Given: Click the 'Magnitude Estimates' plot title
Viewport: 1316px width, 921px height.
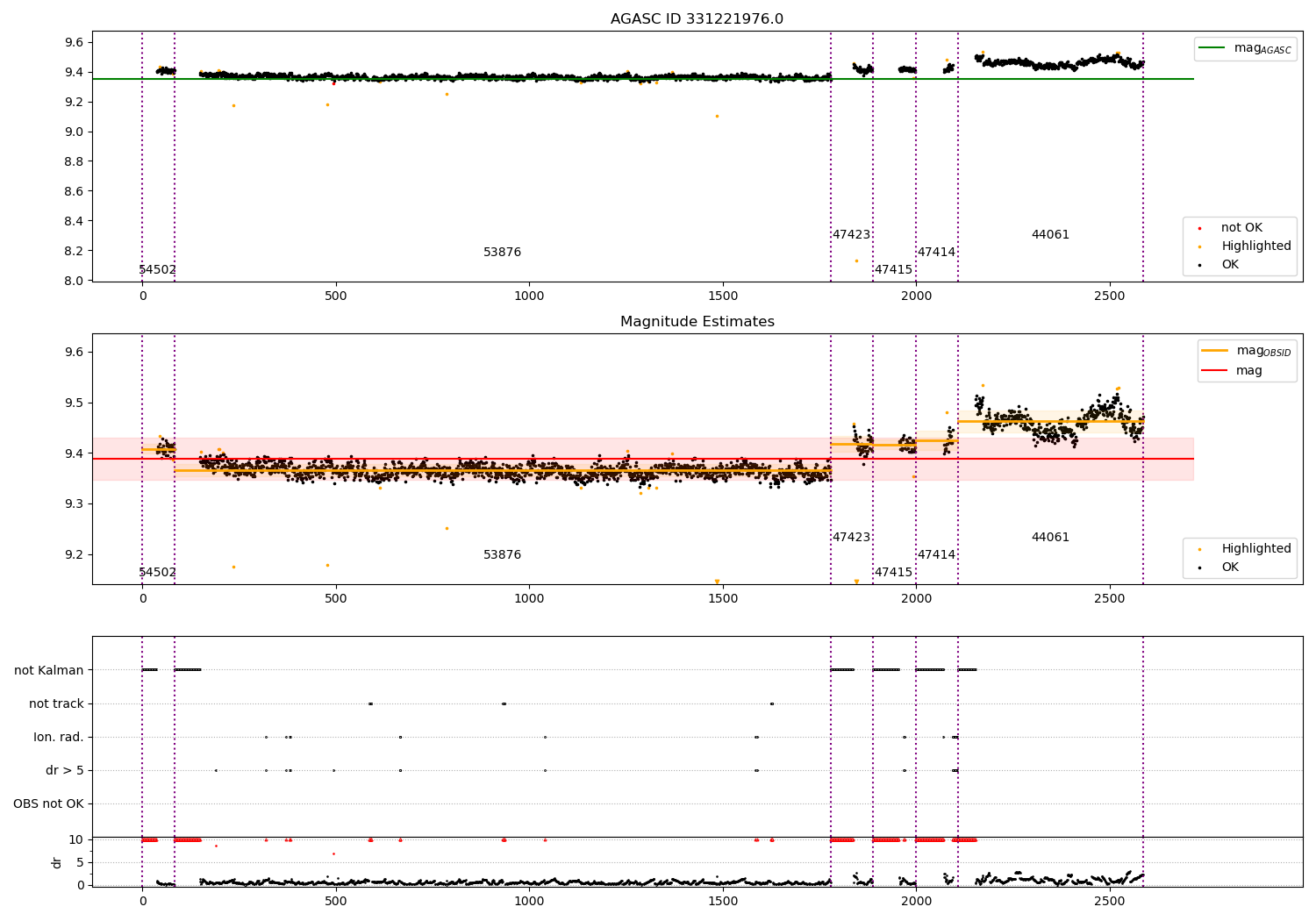Looking at the screenshot, I should point(697,322).
